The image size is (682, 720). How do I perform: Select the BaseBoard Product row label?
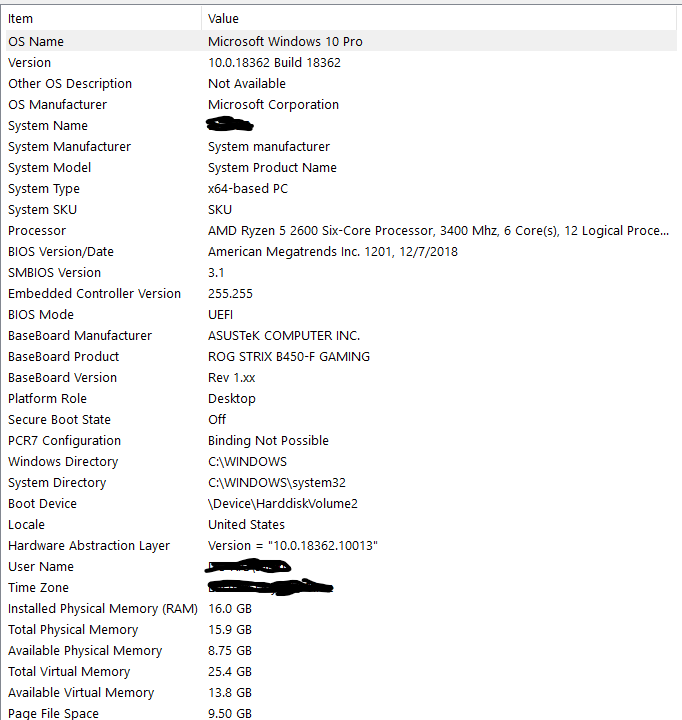63,357
